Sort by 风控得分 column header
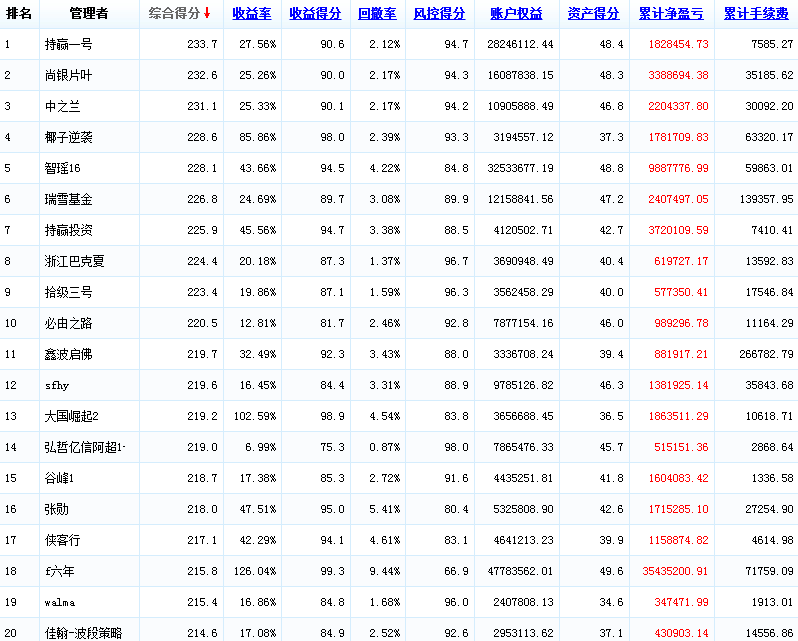Viewport: 798px width, 641px height. tap(439, 14)
